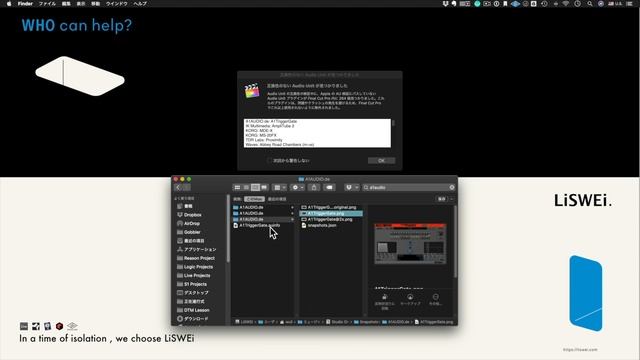
Task: Switch Finder to column view
Action: pyautogui.click(x=255, y=187)
